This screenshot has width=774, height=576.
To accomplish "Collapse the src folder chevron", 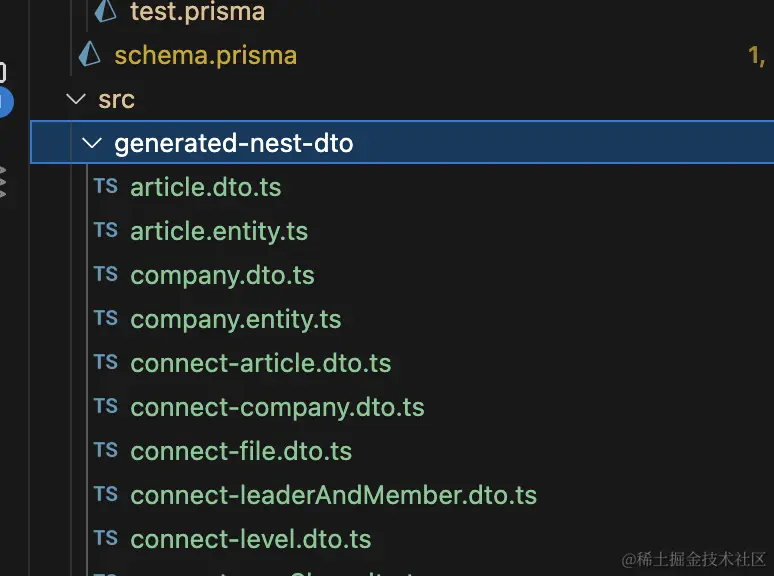I will (76, 99).
